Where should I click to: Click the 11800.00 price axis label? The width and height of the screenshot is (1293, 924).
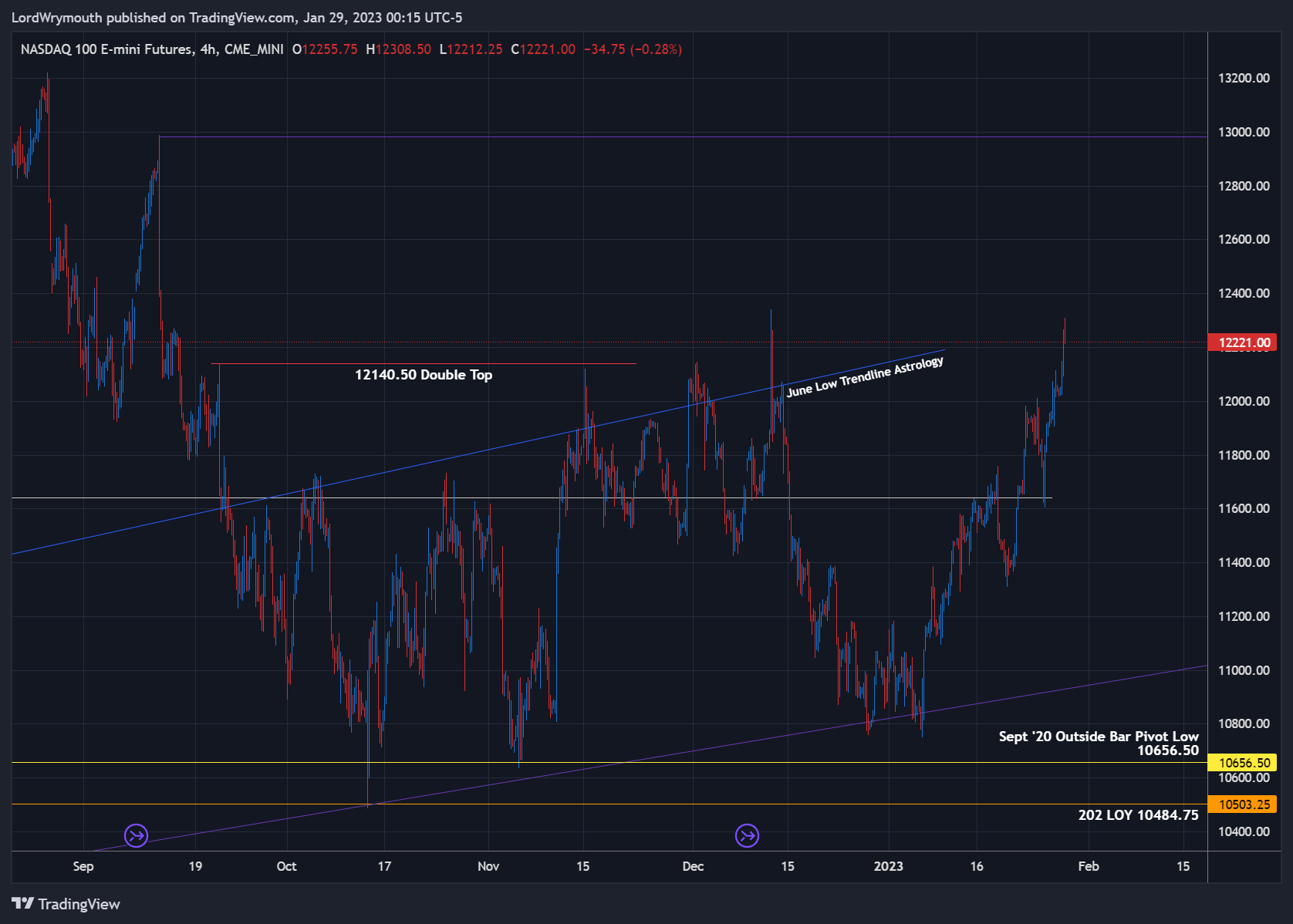(1244, 455)
